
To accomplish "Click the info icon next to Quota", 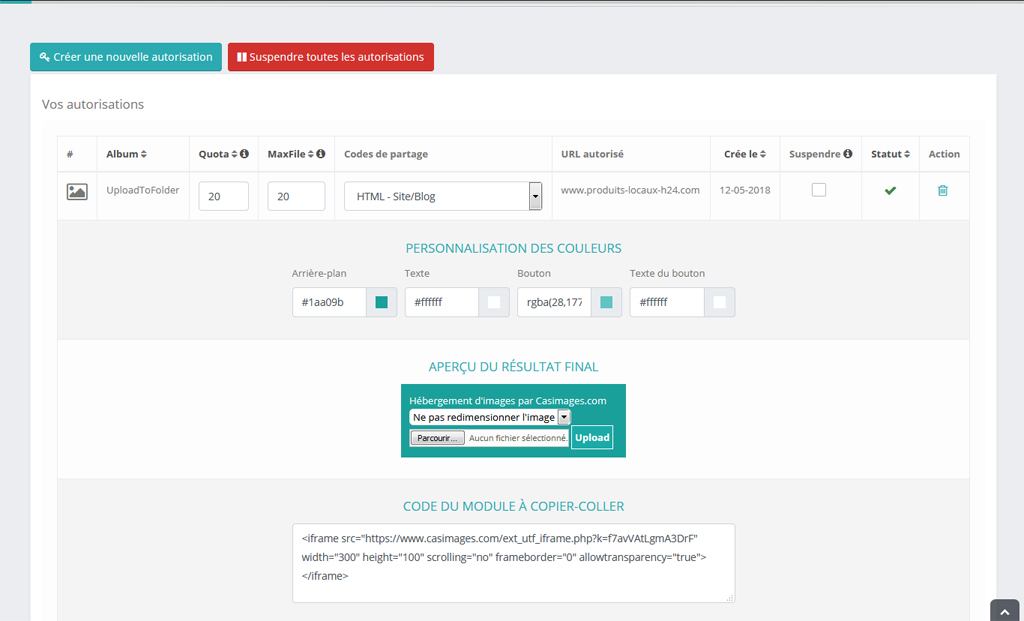I will 244,154.
